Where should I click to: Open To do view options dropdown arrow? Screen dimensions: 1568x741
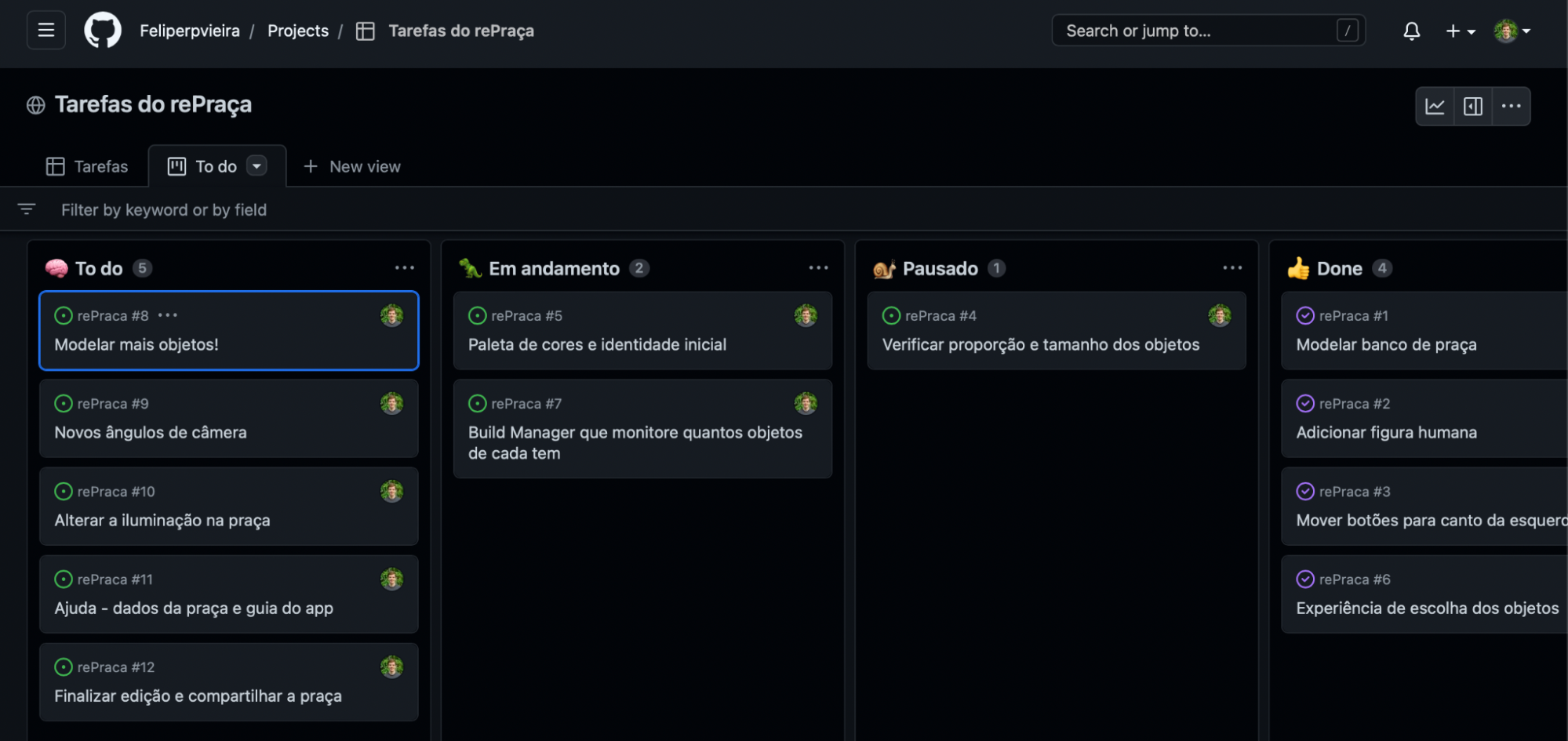coord(256,165)
